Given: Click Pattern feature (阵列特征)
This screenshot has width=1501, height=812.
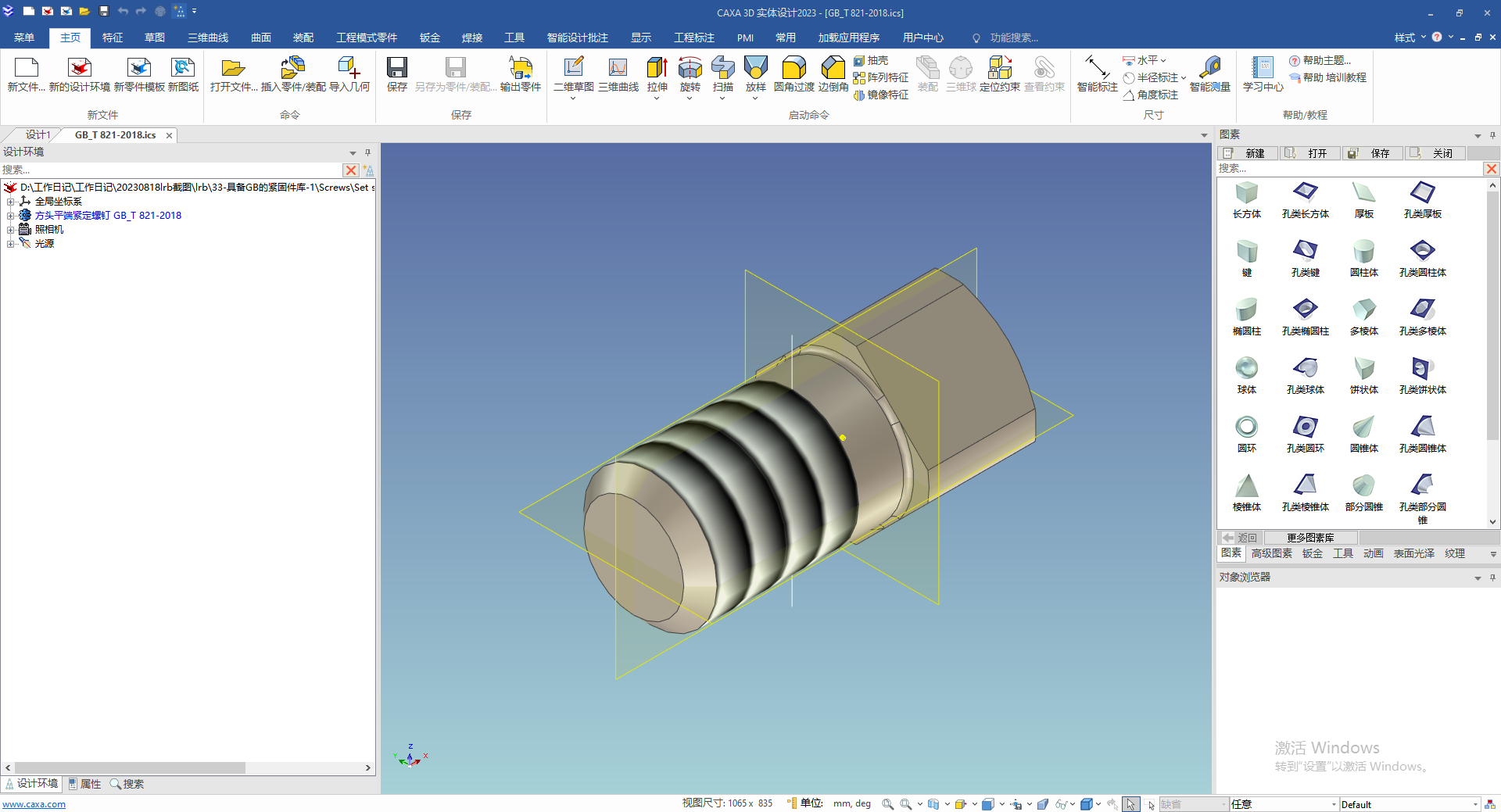Looking at the screenshot, I should tap(881, 77).
